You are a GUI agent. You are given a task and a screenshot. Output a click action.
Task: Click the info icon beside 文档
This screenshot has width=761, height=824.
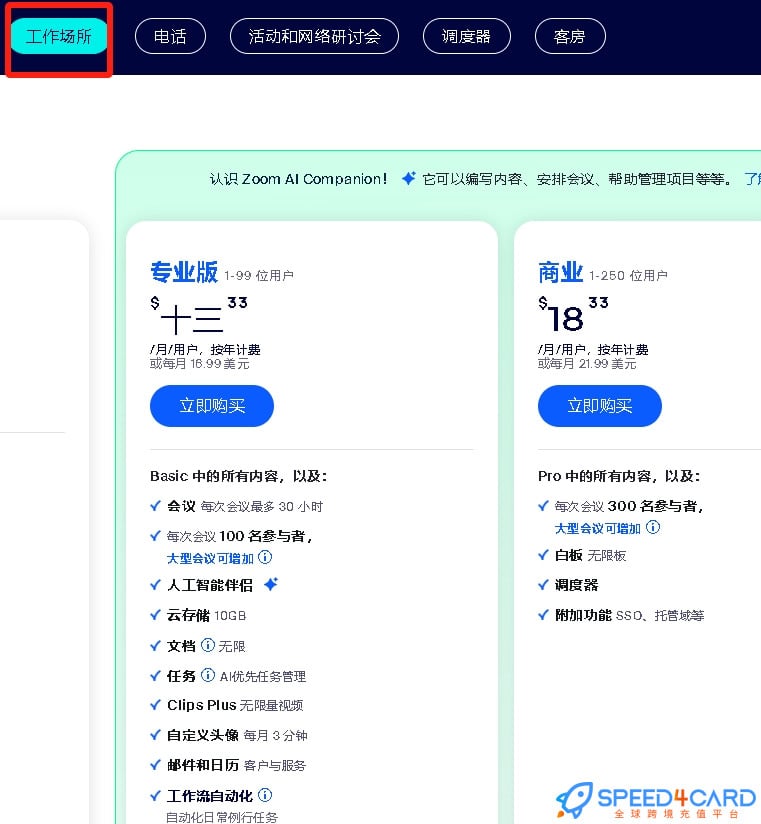click(208, 645)
